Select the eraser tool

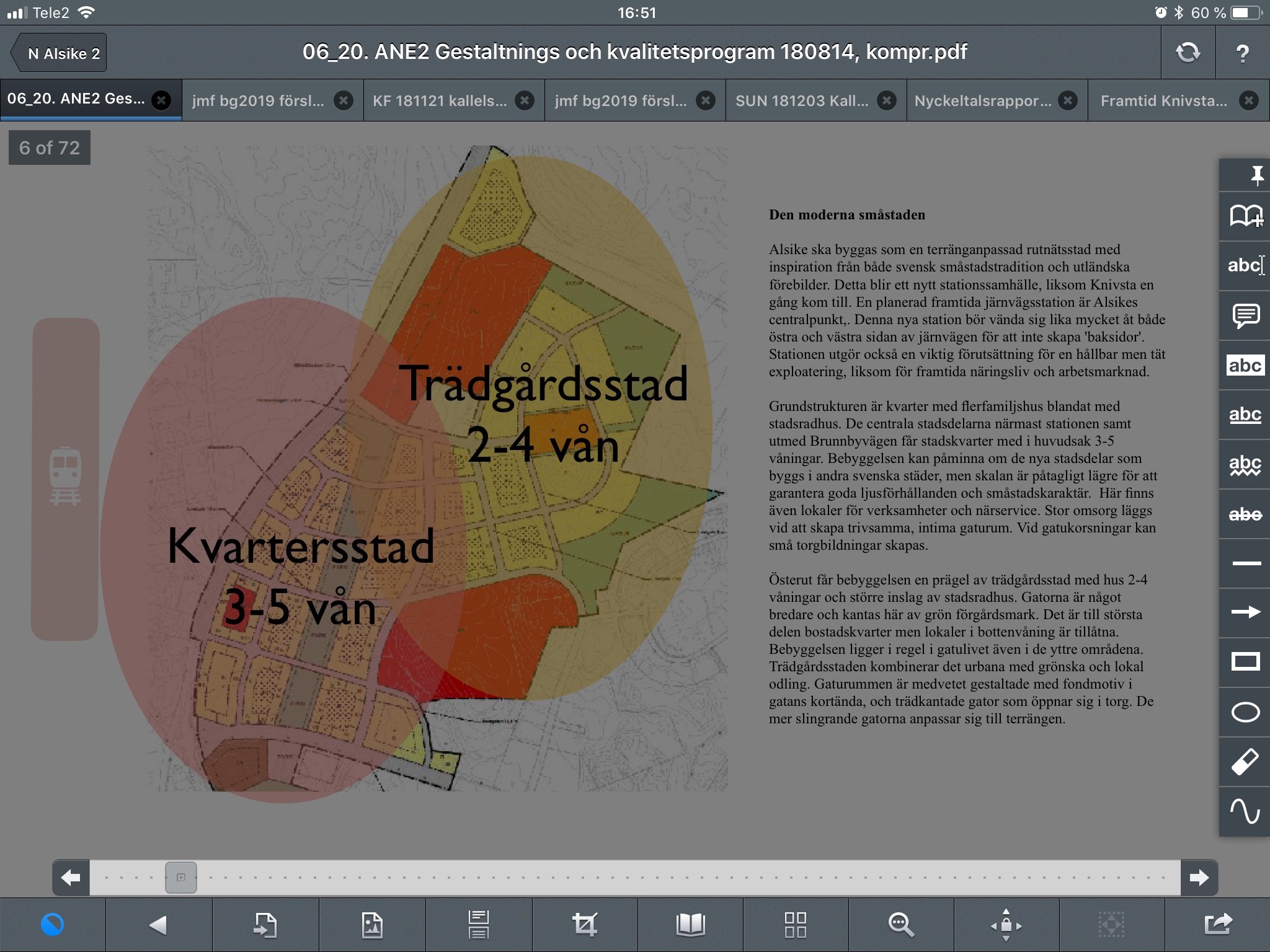coord(1245,762)
